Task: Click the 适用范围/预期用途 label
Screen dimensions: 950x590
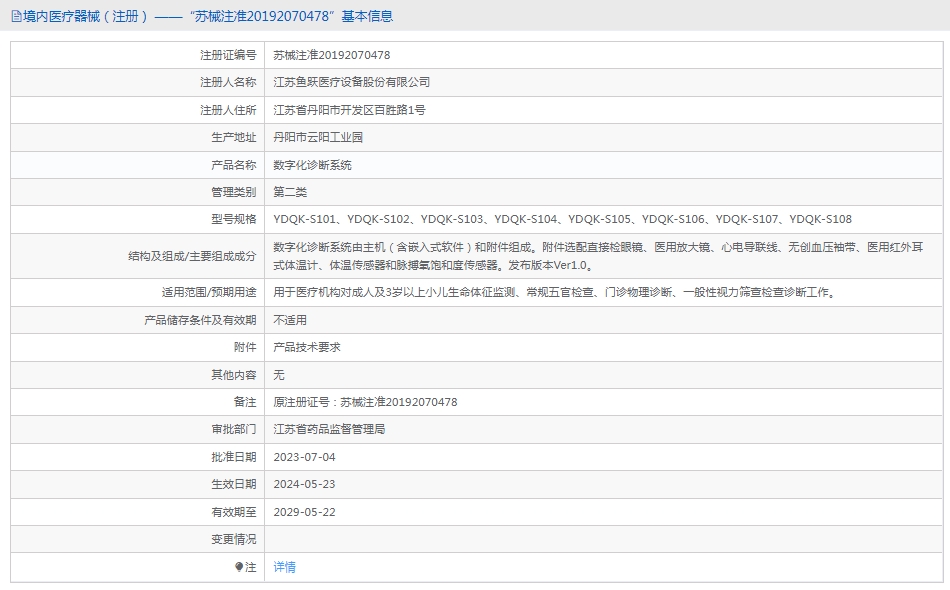Action: 209,293
